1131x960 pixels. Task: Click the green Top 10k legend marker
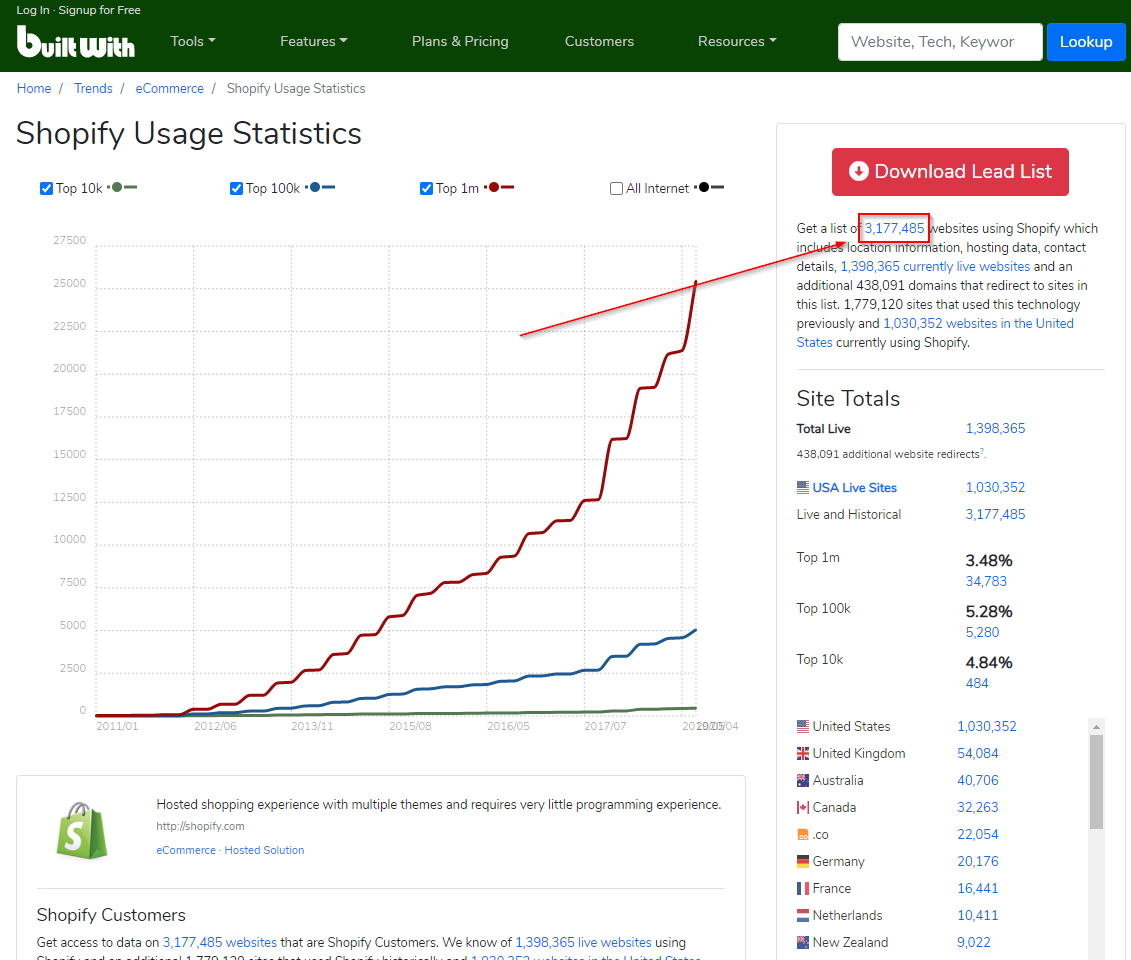pyautogui.click(x=122, y=188)
